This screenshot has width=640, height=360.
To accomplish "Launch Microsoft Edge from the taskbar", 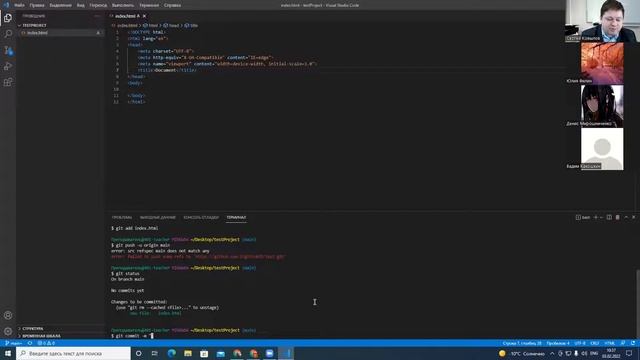I will coord(171,353).
